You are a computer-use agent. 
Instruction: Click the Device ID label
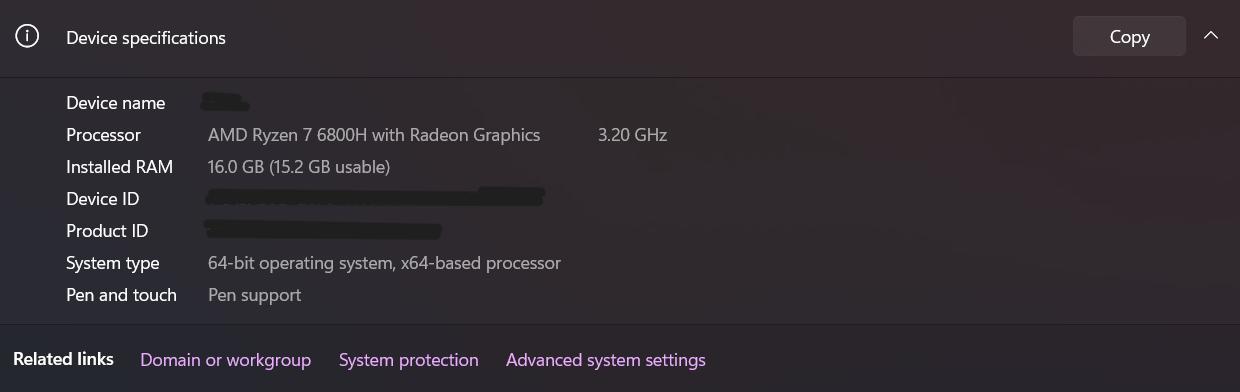point(103,199)
